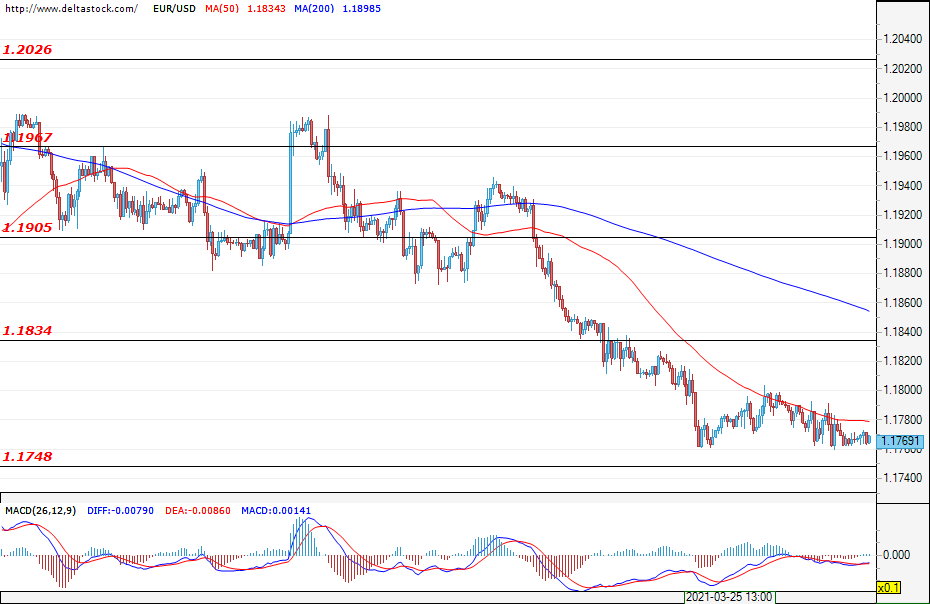Click the 1.18000 price axis tick
Image resolution: width=930 pixels, height=604 pixels.
point(902,390)
